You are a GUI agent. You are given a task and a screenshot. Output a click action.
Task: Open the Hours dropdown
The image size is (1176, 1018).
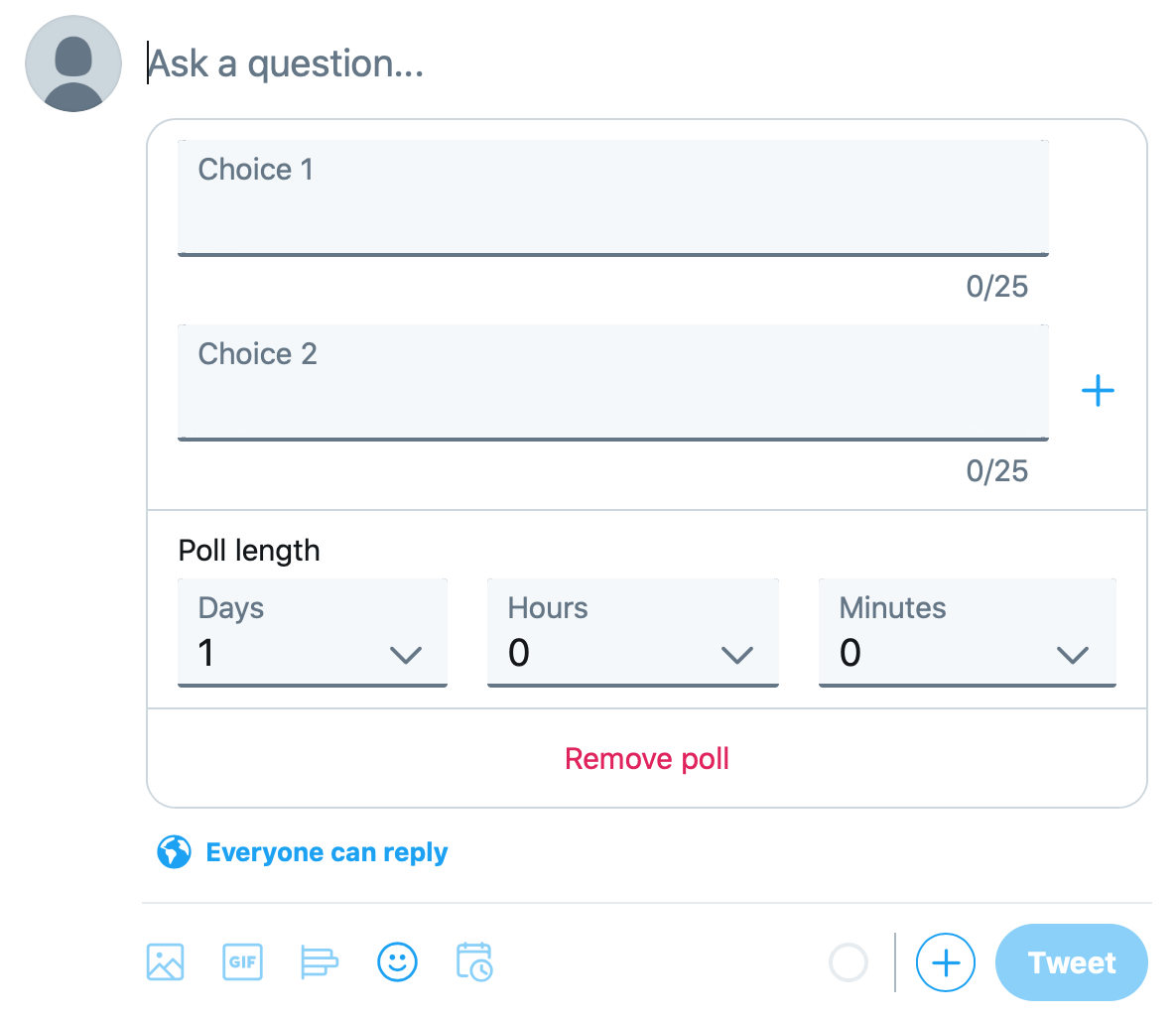pyautogui.click(x=633, y=633)
